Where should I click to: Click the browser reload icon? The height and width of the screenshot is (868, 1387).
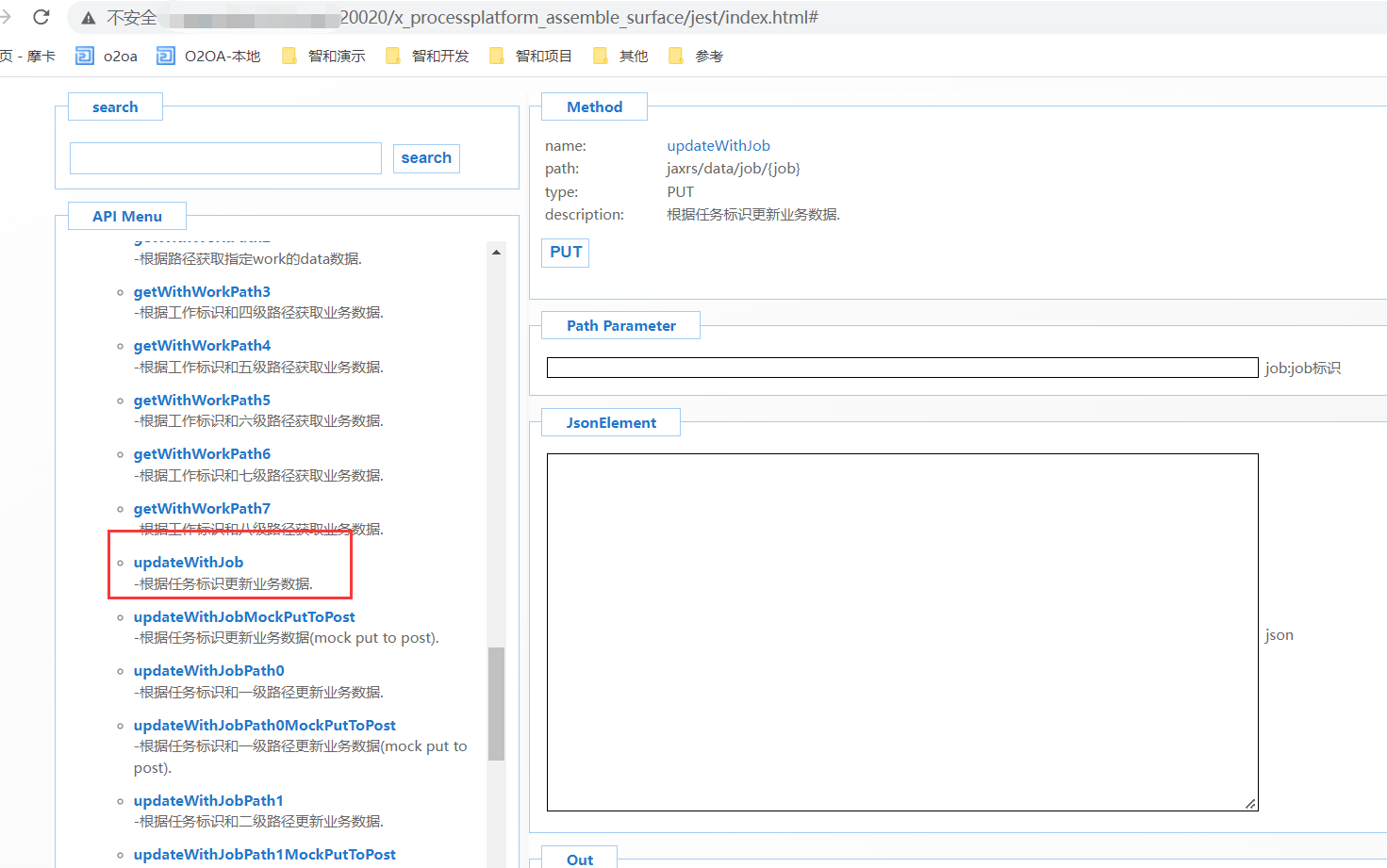point(41,17)
